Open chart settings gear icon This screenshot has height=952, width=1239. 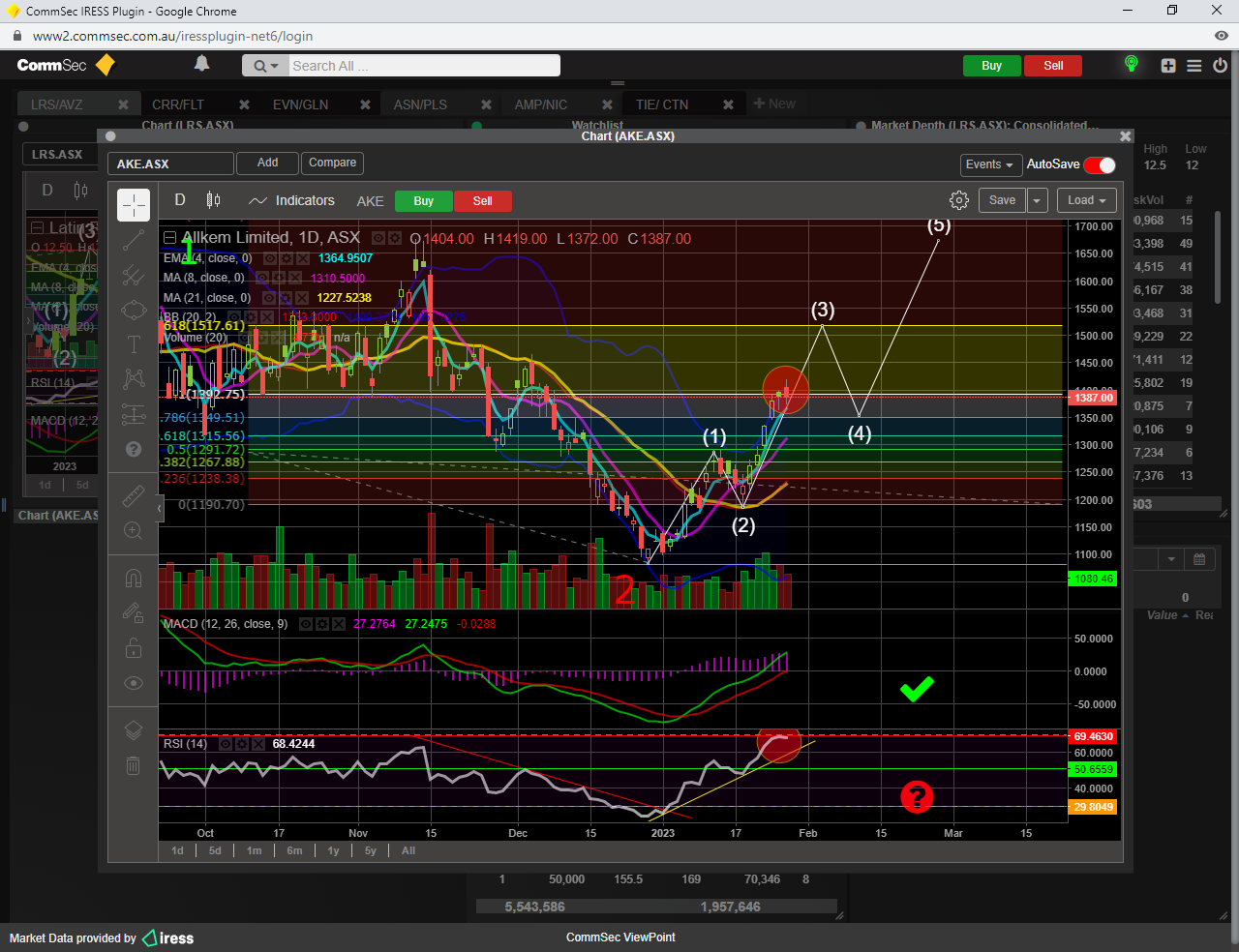(x=958, y=200)
